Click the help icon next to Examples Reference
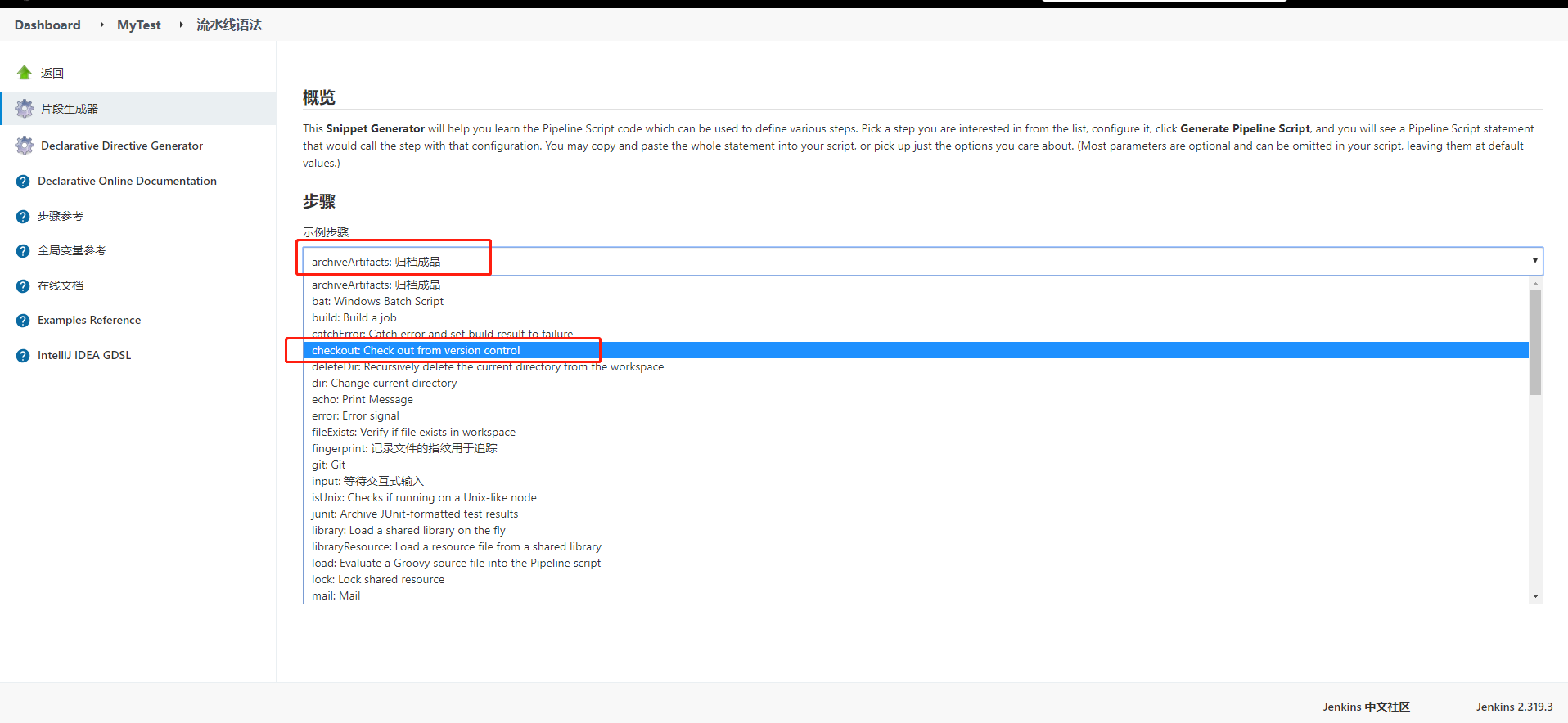Screen dimensions: 1568x723 coord(23,321)
